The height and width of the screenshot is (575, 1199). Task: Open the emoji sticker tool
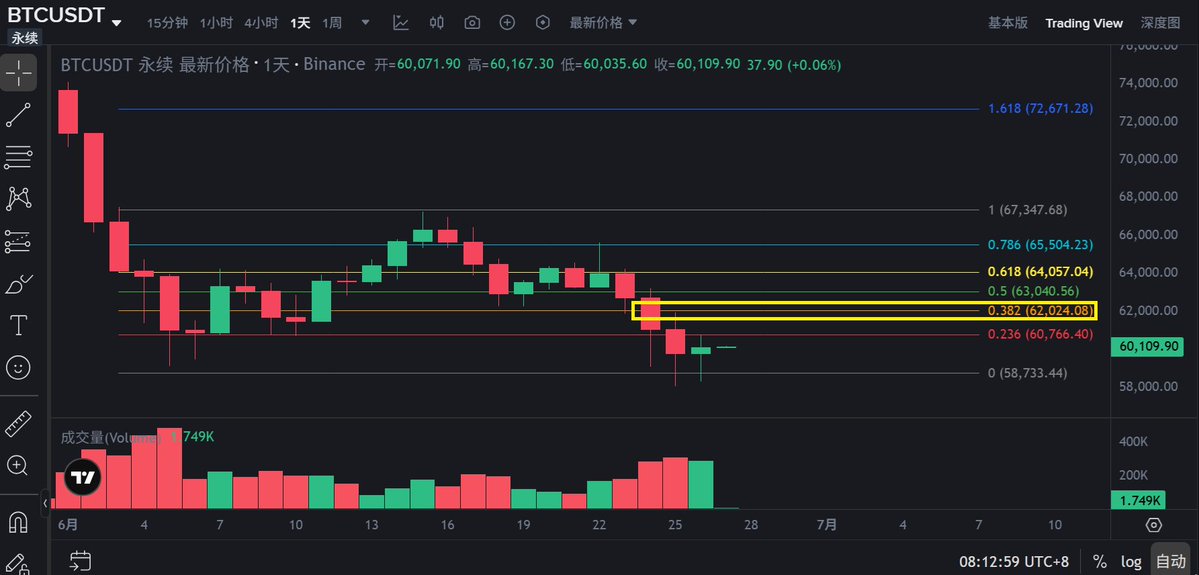[x=18, y=368]
